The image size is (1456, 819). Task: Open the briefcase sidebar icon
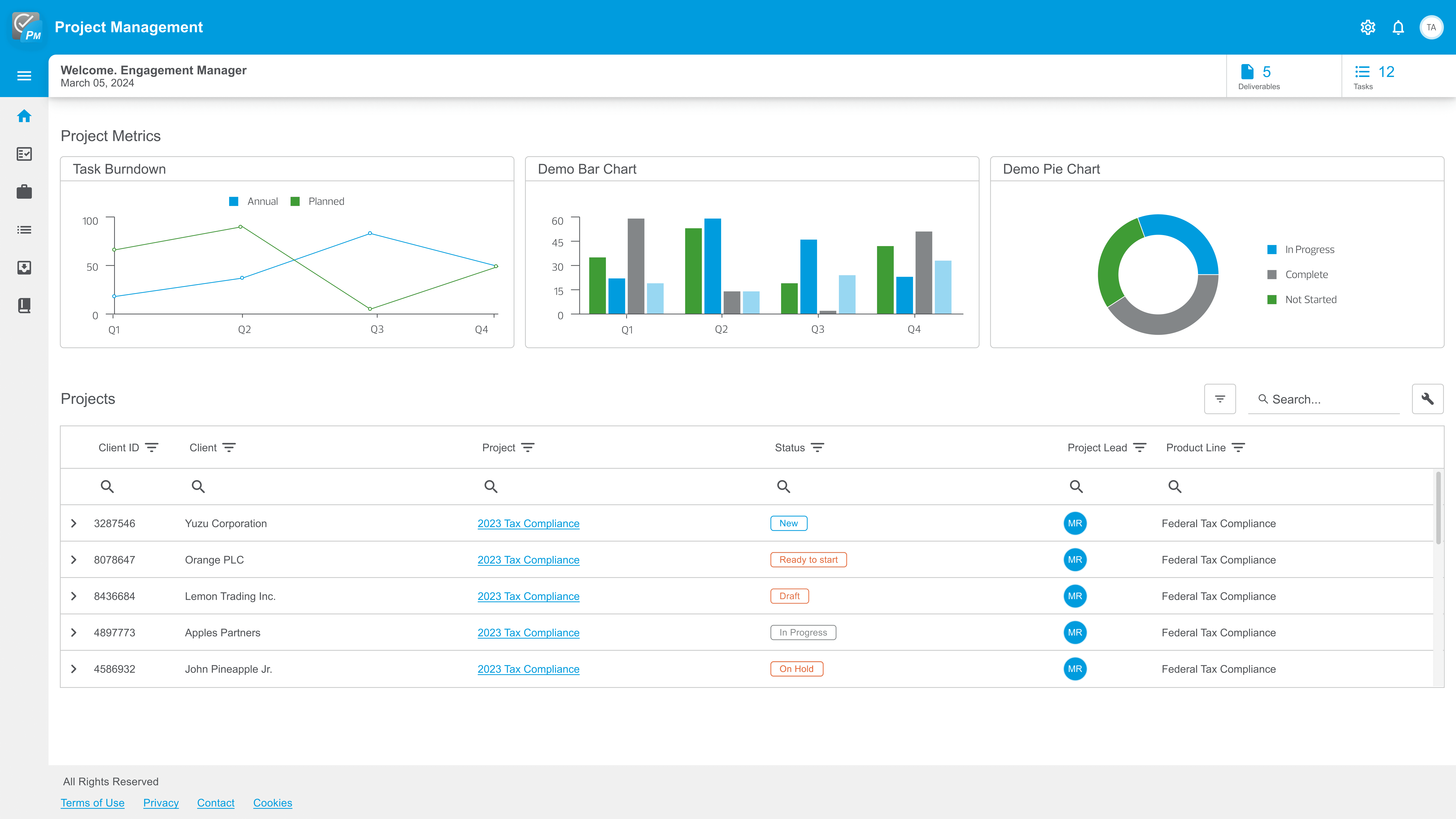(24, 192)
